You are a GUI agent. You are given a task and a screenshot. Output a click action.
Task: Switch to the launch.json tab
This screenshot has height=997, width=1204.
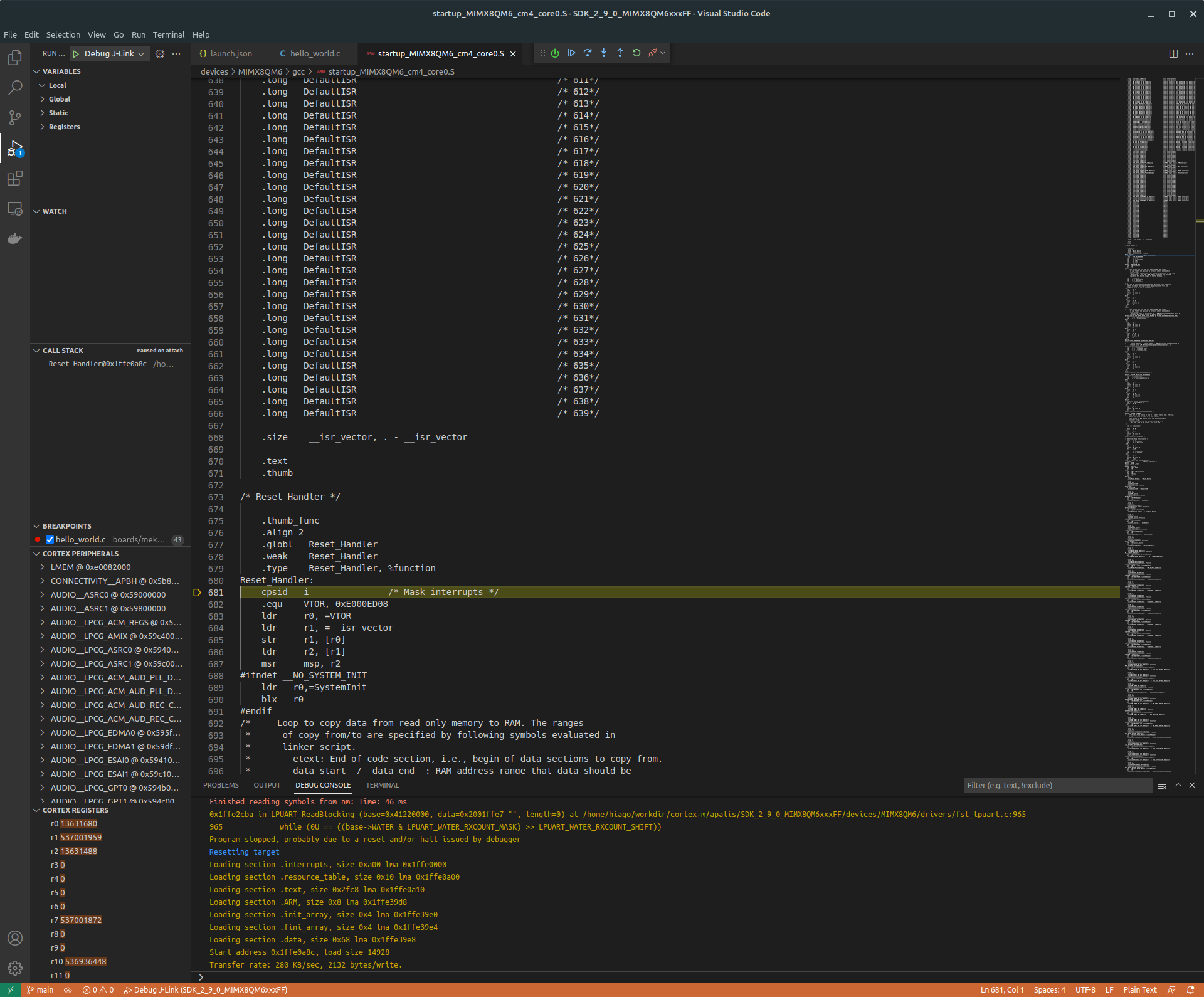coord(231,54)
